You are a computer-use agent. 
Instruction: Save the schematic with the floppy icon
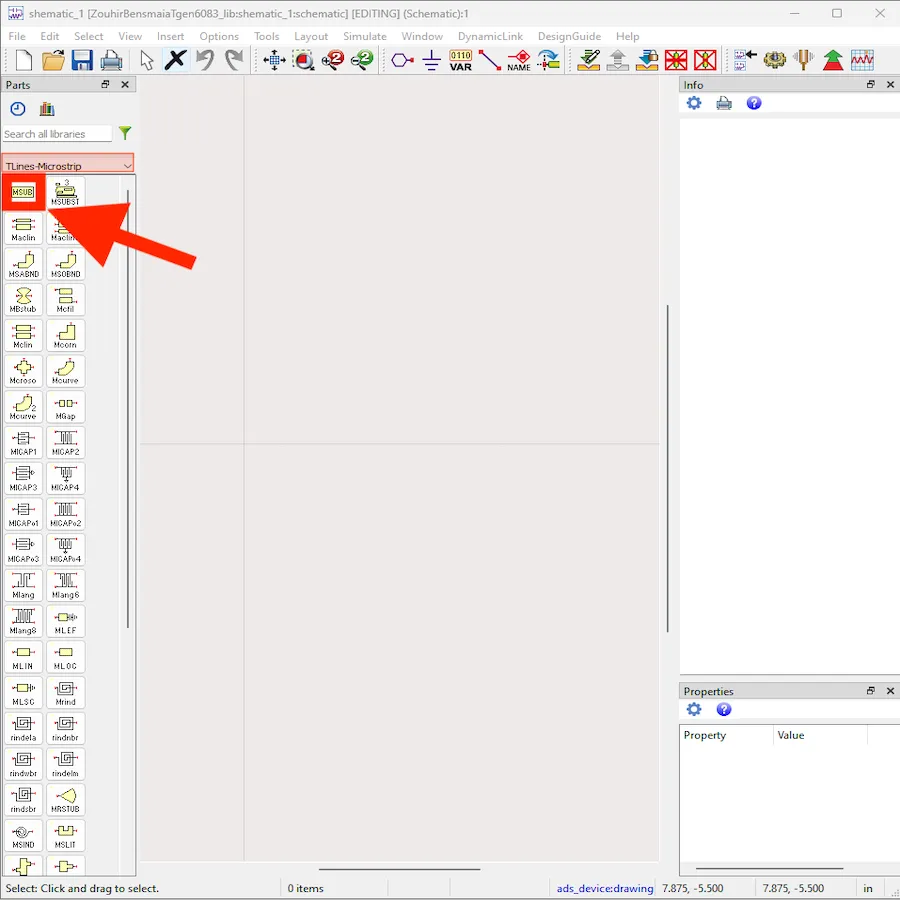tap(82, 60)
